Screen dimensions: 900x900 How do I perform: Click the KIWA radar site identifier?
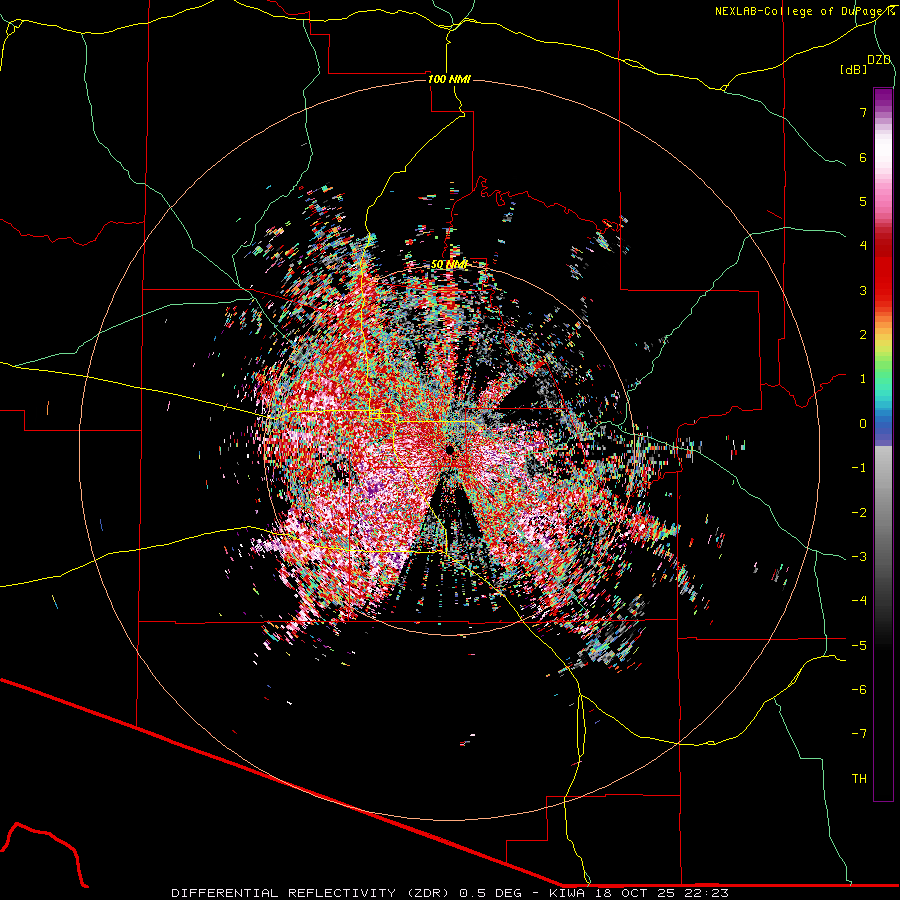pos(567,893)
